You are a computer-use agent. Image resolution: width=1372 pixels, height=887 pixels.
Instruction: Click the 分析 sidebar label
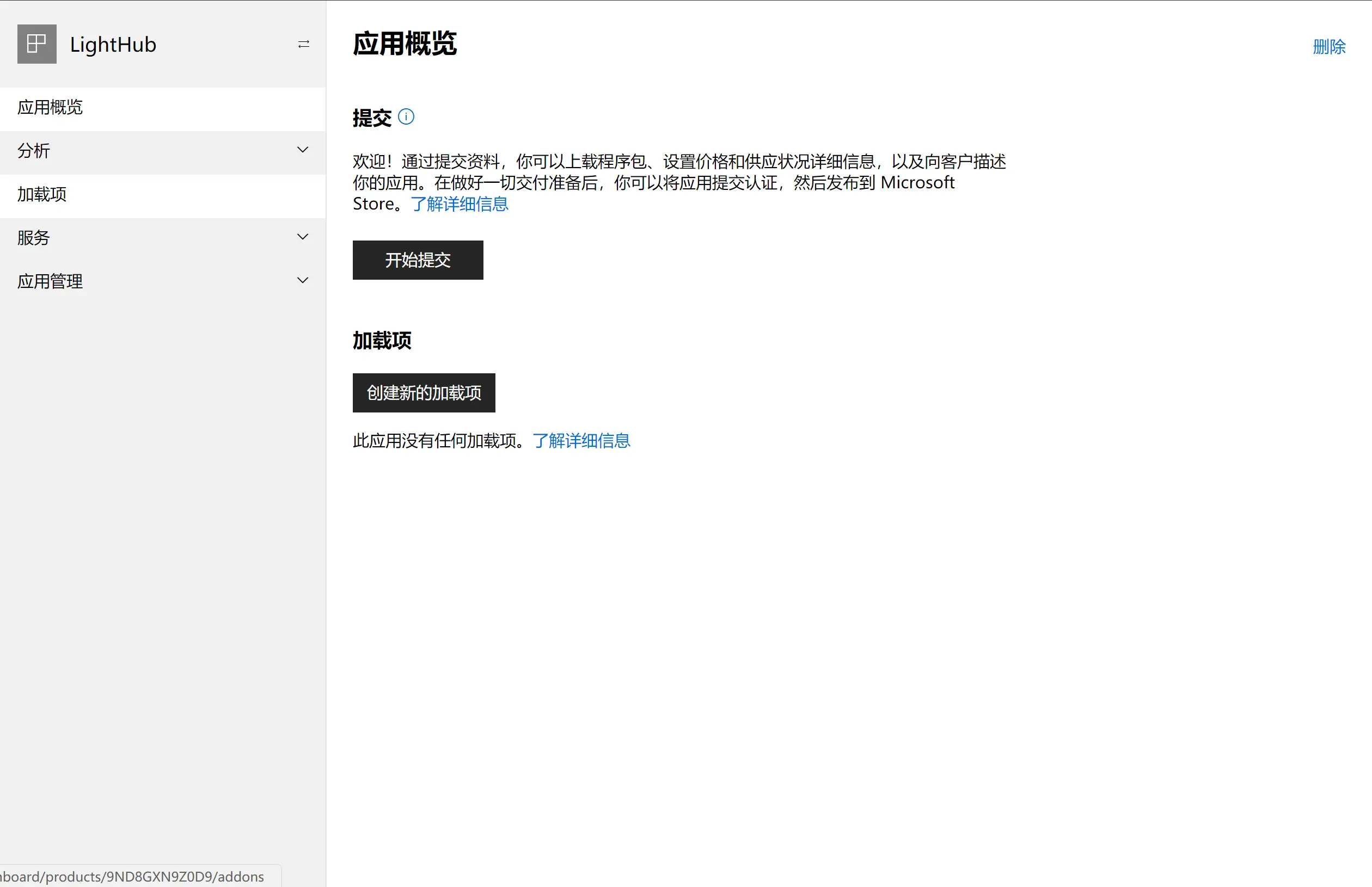click(34, 151)
